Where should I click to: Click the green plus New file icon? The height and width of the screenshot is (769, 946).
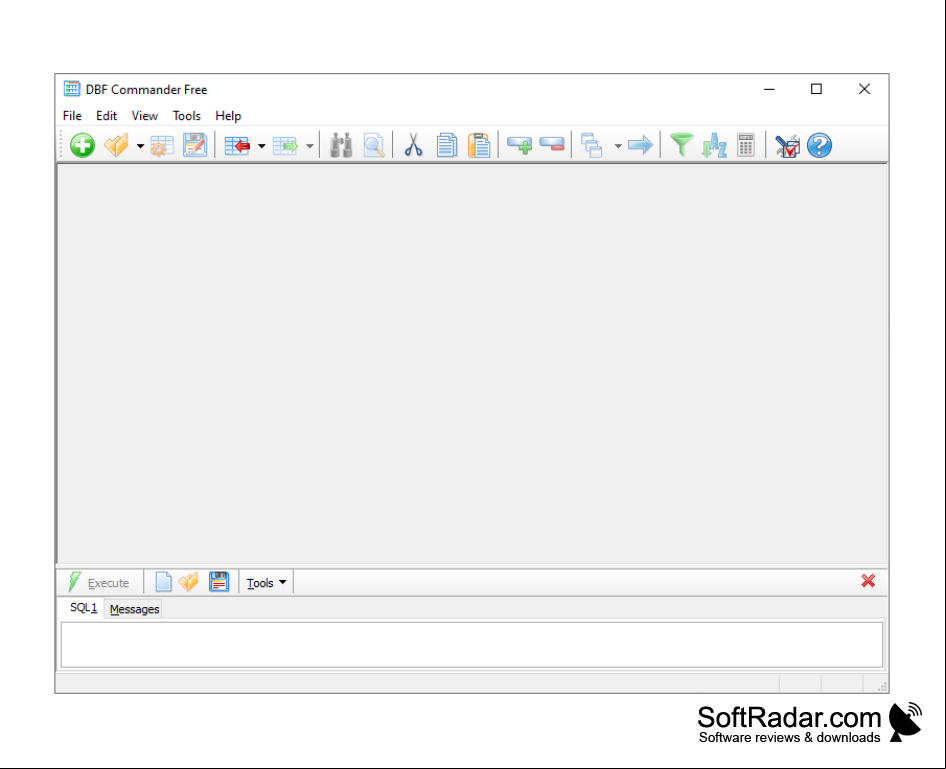pyautogui.click(x=82, y=145)
